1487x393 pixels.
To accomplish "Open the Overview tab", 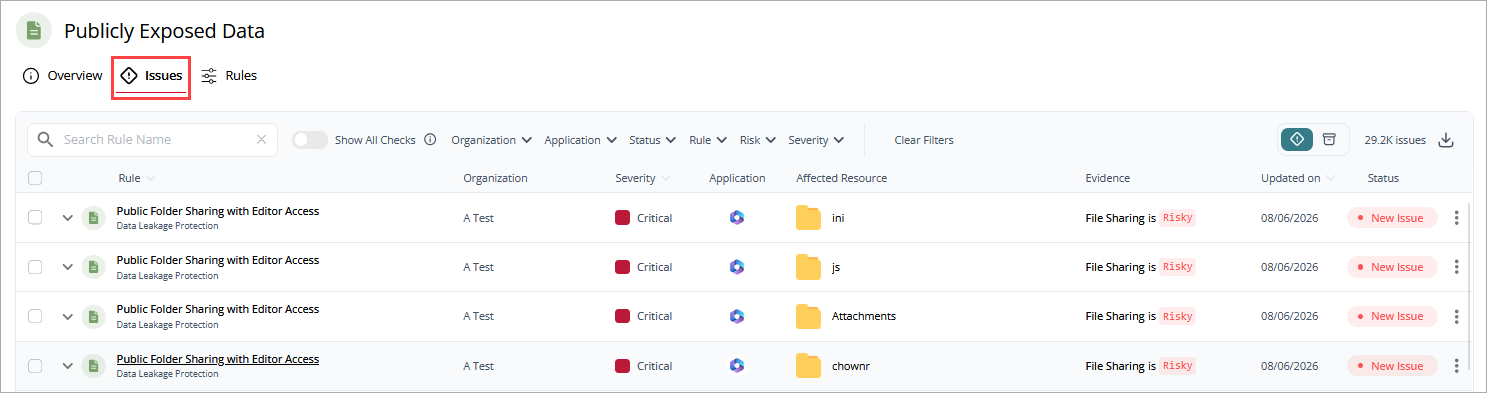I will (63, 75).
